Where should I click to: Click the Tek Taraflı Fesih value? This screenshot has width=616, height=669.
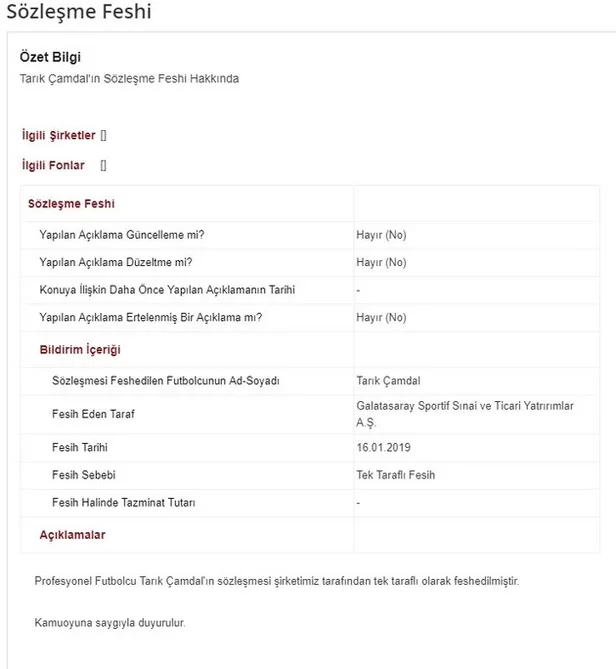395,475
